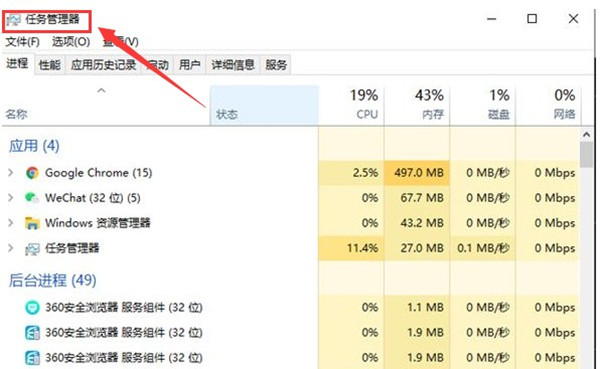Click the scrollbar up arrow
This screenshot has height=369, width=600.
[x=586, y=135]
